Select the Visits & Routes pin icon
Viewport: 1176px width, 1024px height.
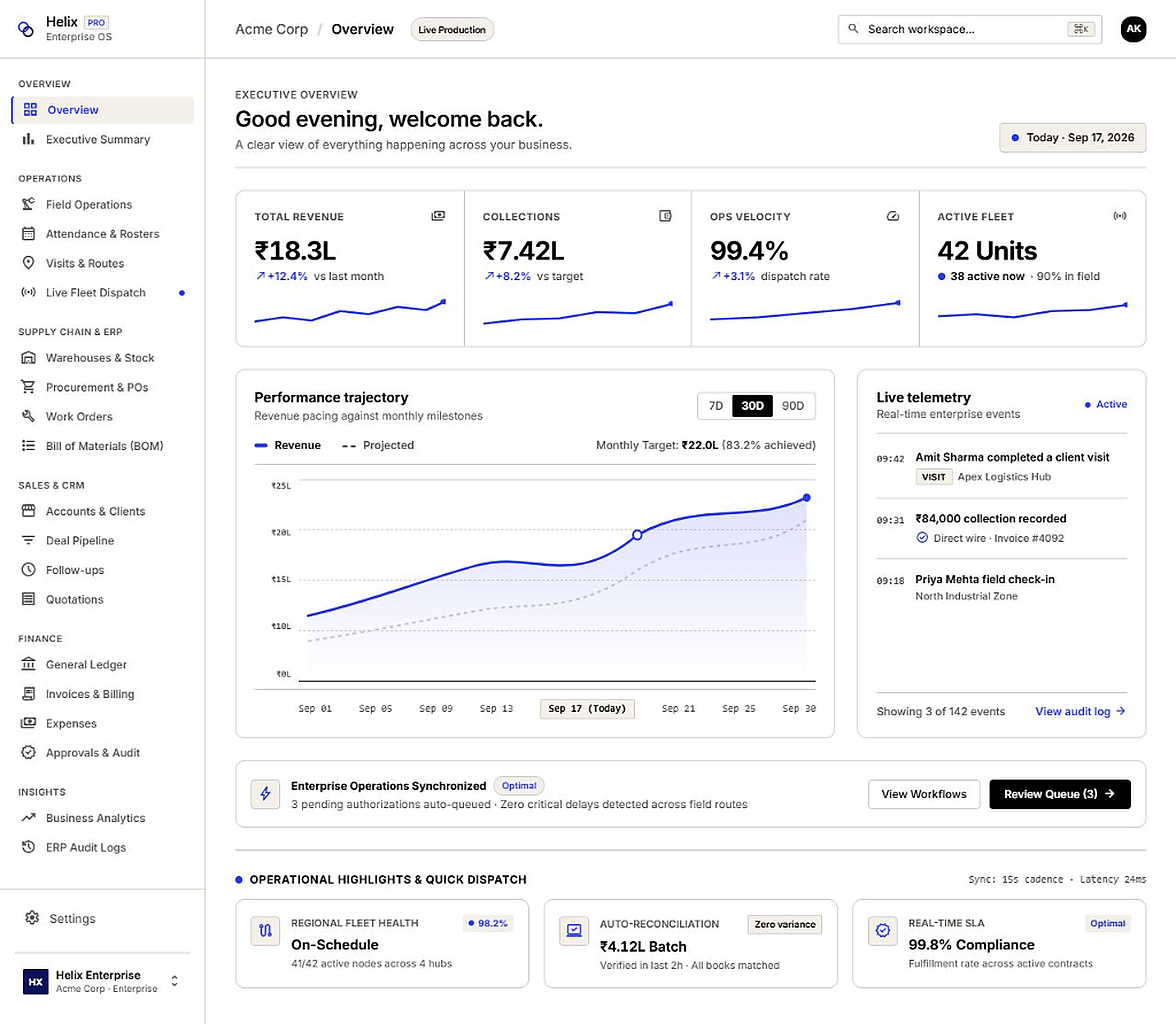28,263
